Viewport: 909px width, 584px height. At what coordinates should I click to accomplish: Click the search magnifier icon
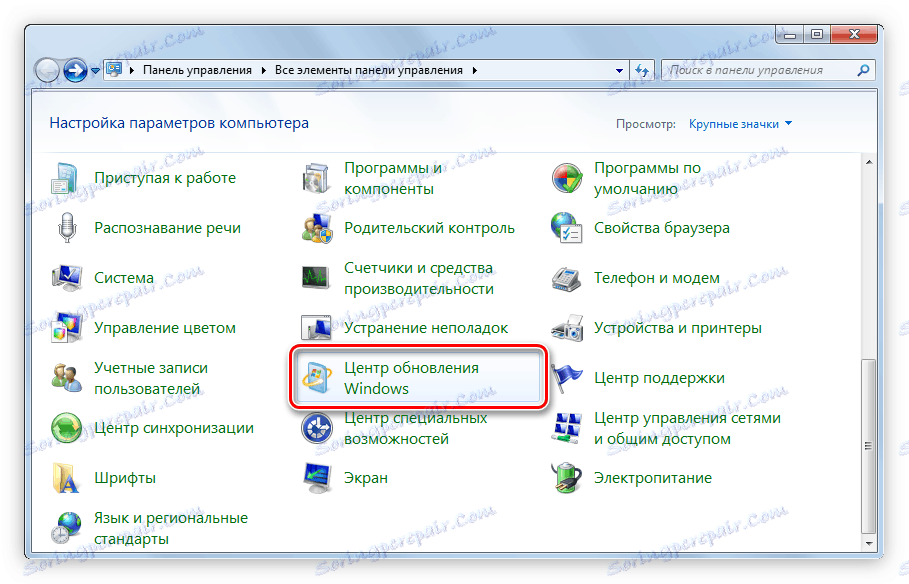(x=863, y=70)
